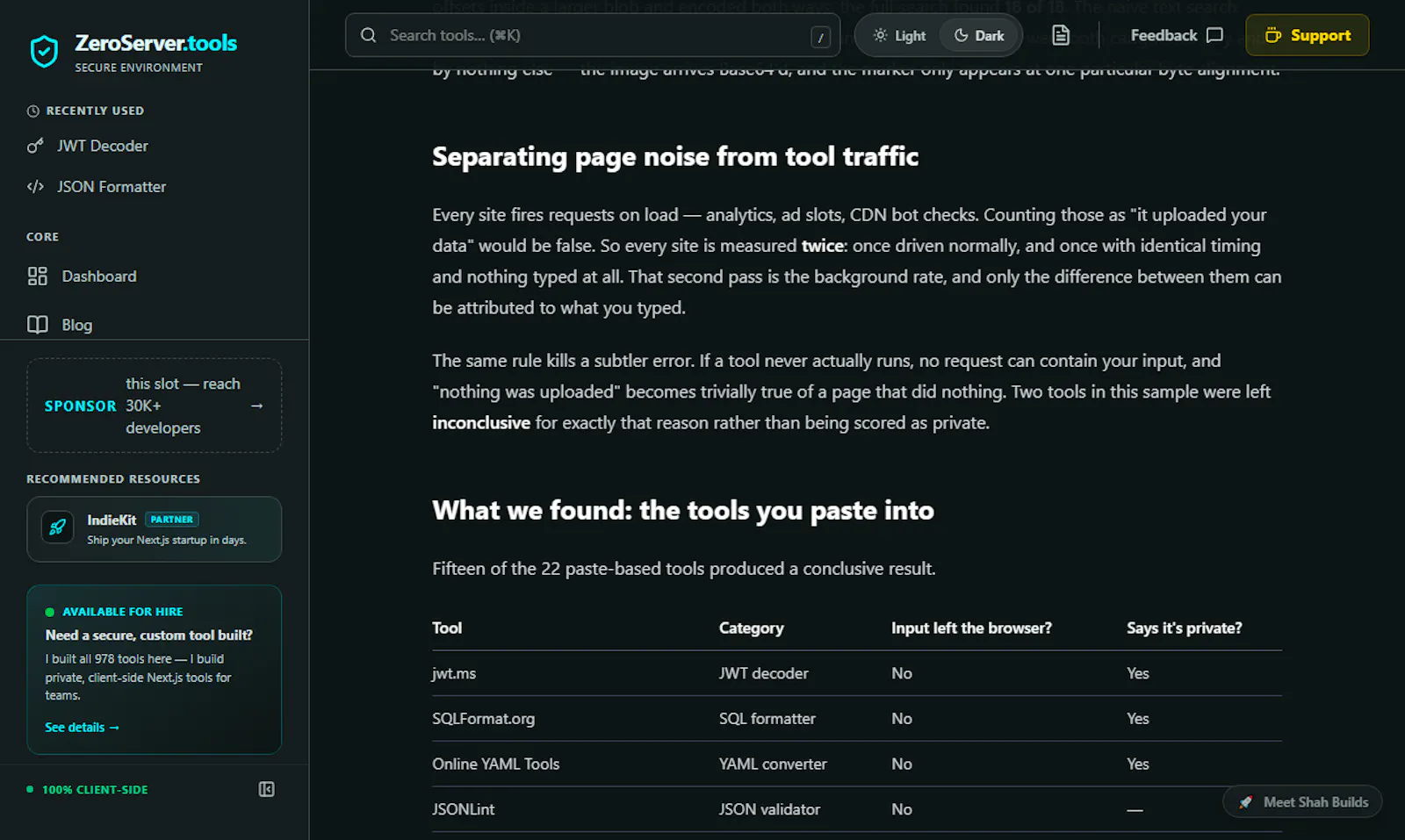Click the slash shortcut key badge
The image size is (1405, 840).
point(820,37)
